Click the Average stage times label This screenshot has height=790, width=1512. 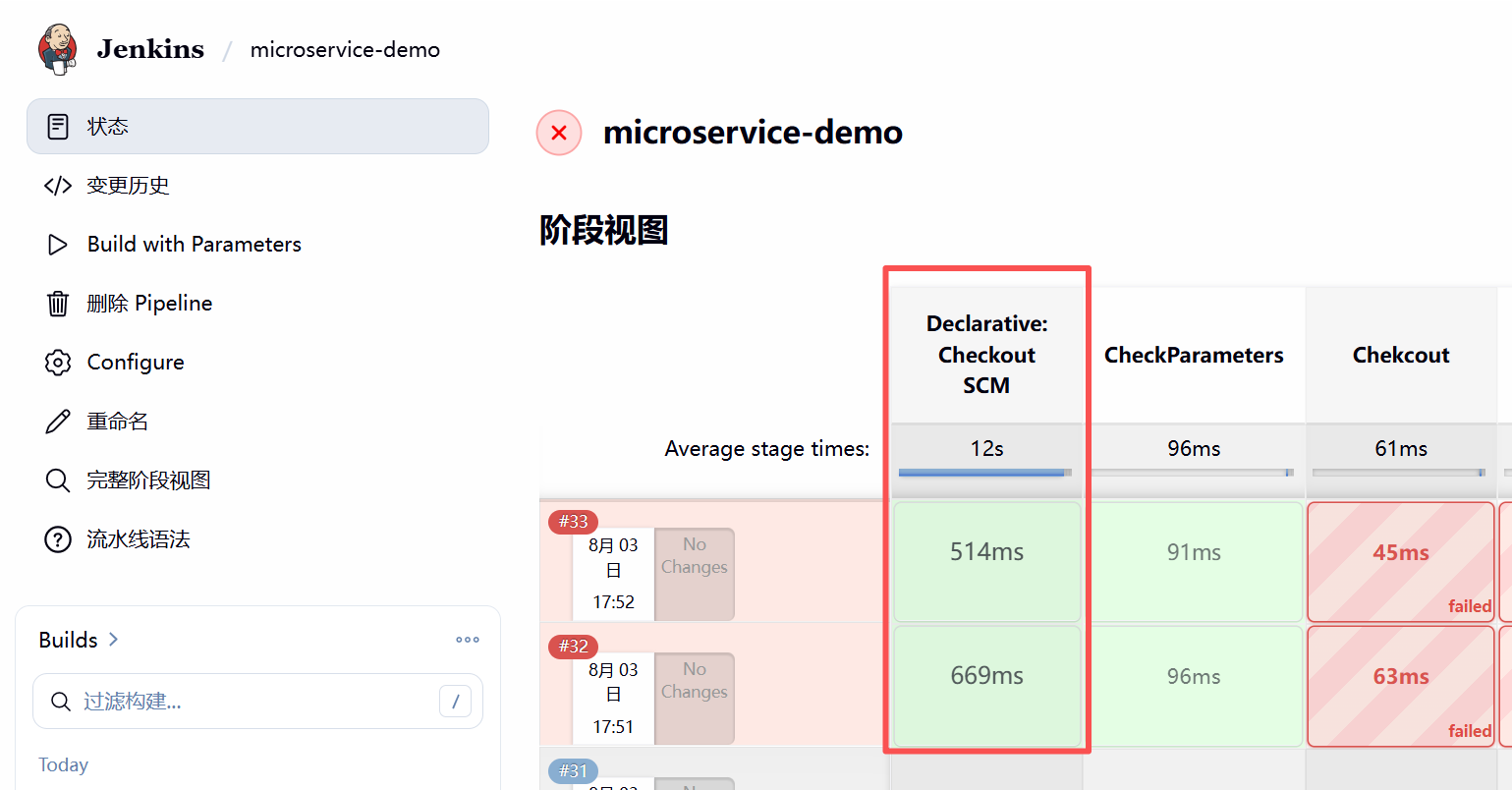point(767,449)
